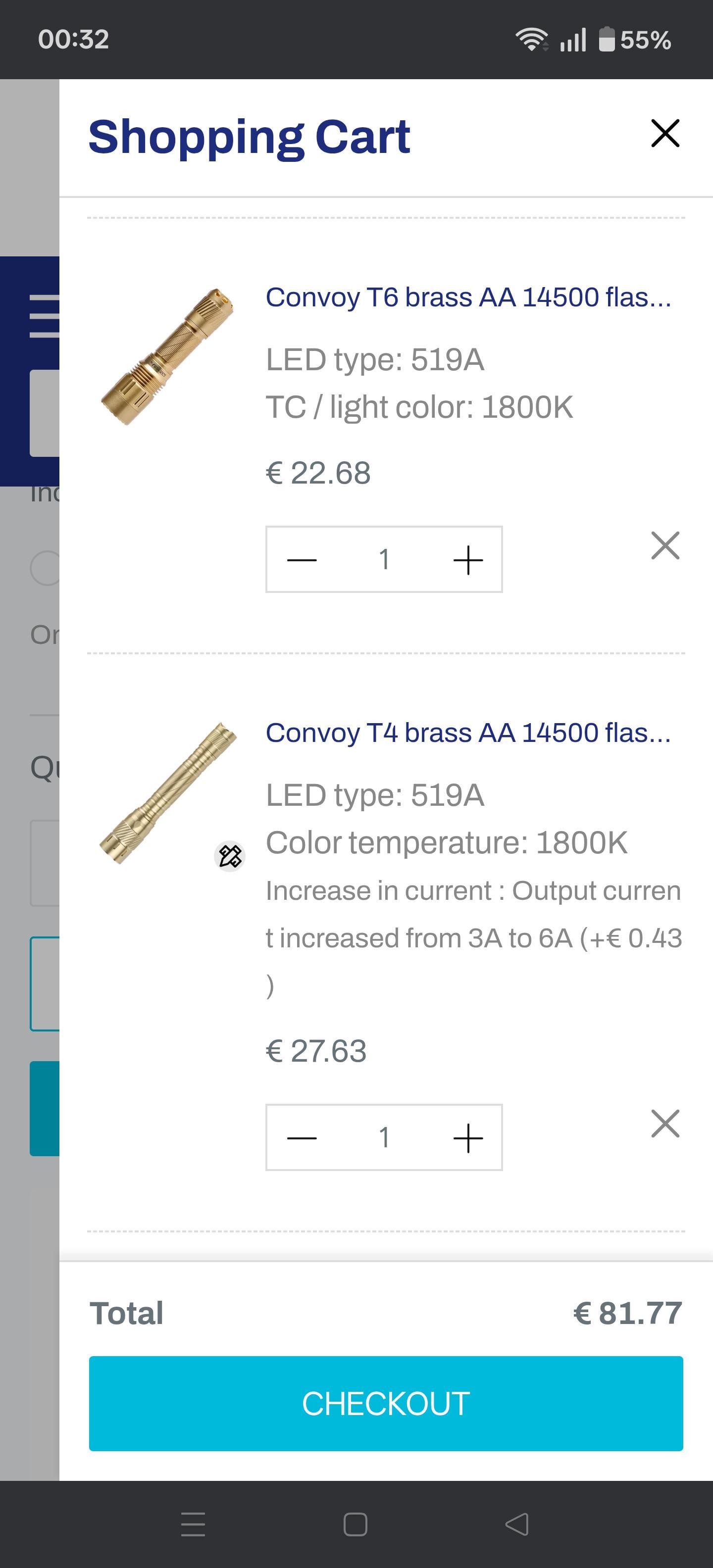Click the T4 quantity number field
Image resolution: width=713 pixels, height=1568 pixels.
(x=384, y=1138)
